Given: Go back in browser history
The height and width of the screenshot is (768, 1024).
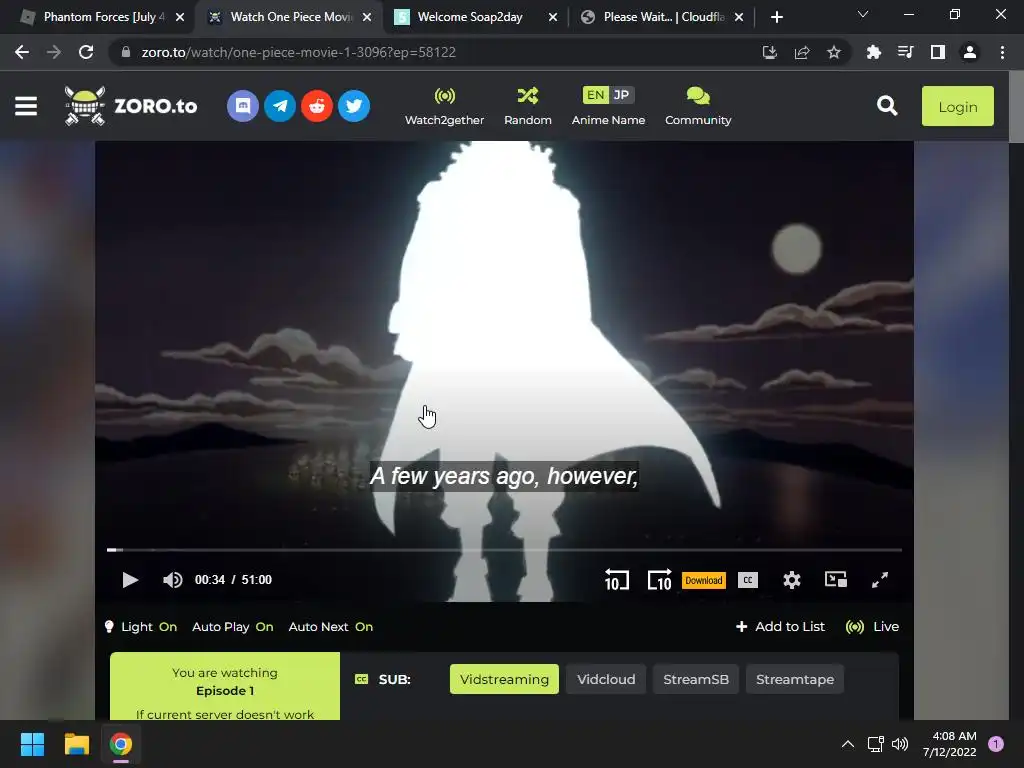Looking at the screenshot, I should tap(22, 52).
